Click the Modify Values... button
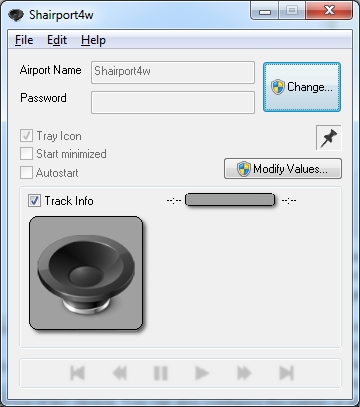This screenshot has height=407, width=360. [283, 169]
